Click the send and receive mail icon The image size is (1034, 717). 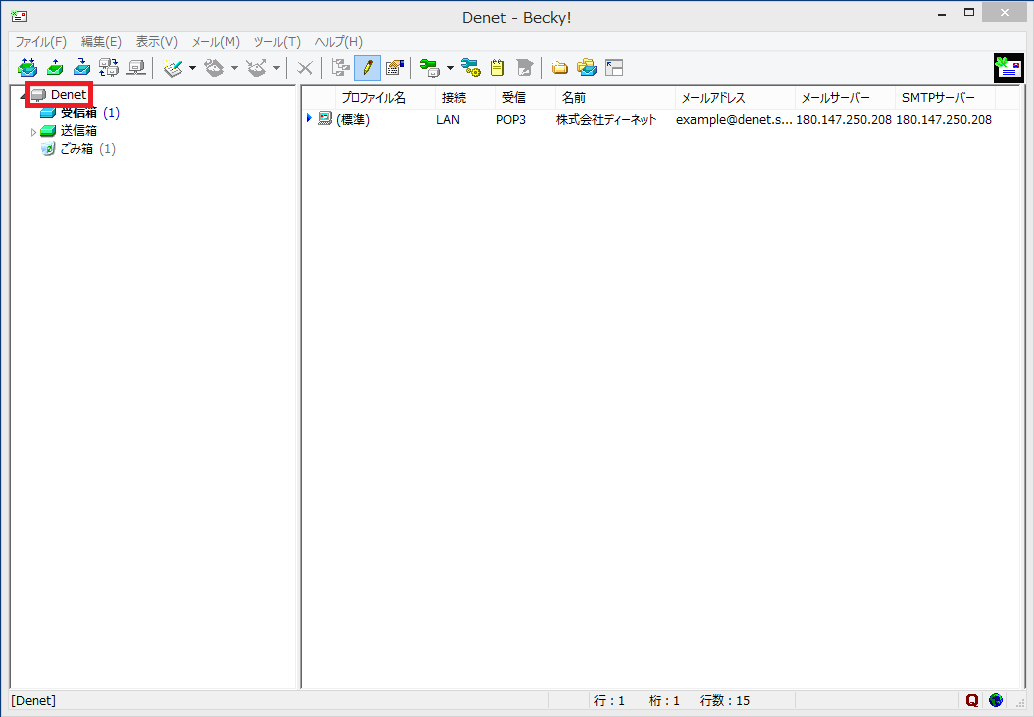[28, 67]
